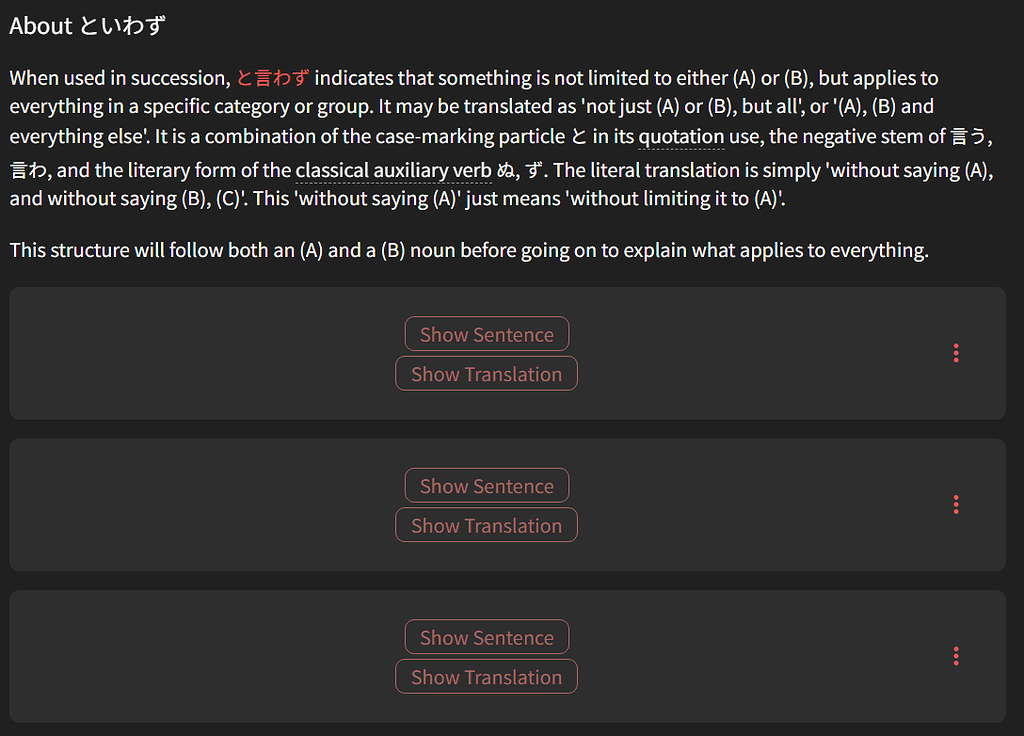Reveal the sentence in the second example
The image size is (1024, 736).
[x=486, y=485]
